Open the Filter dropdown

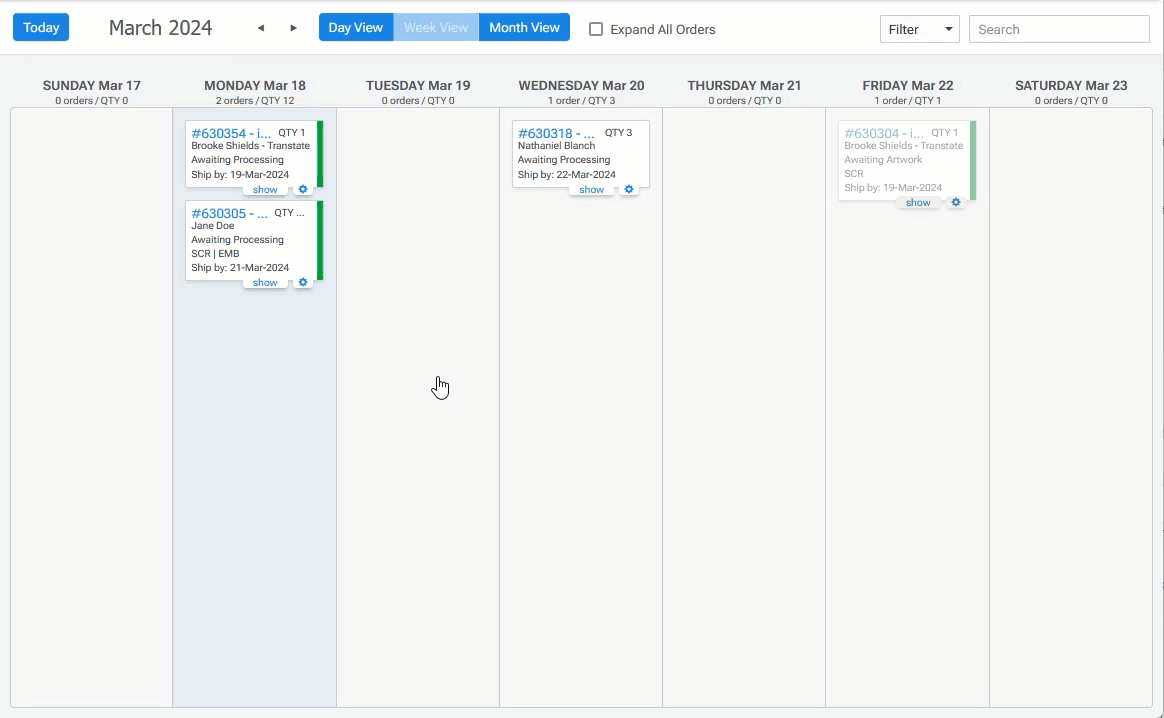pos(920,29)
